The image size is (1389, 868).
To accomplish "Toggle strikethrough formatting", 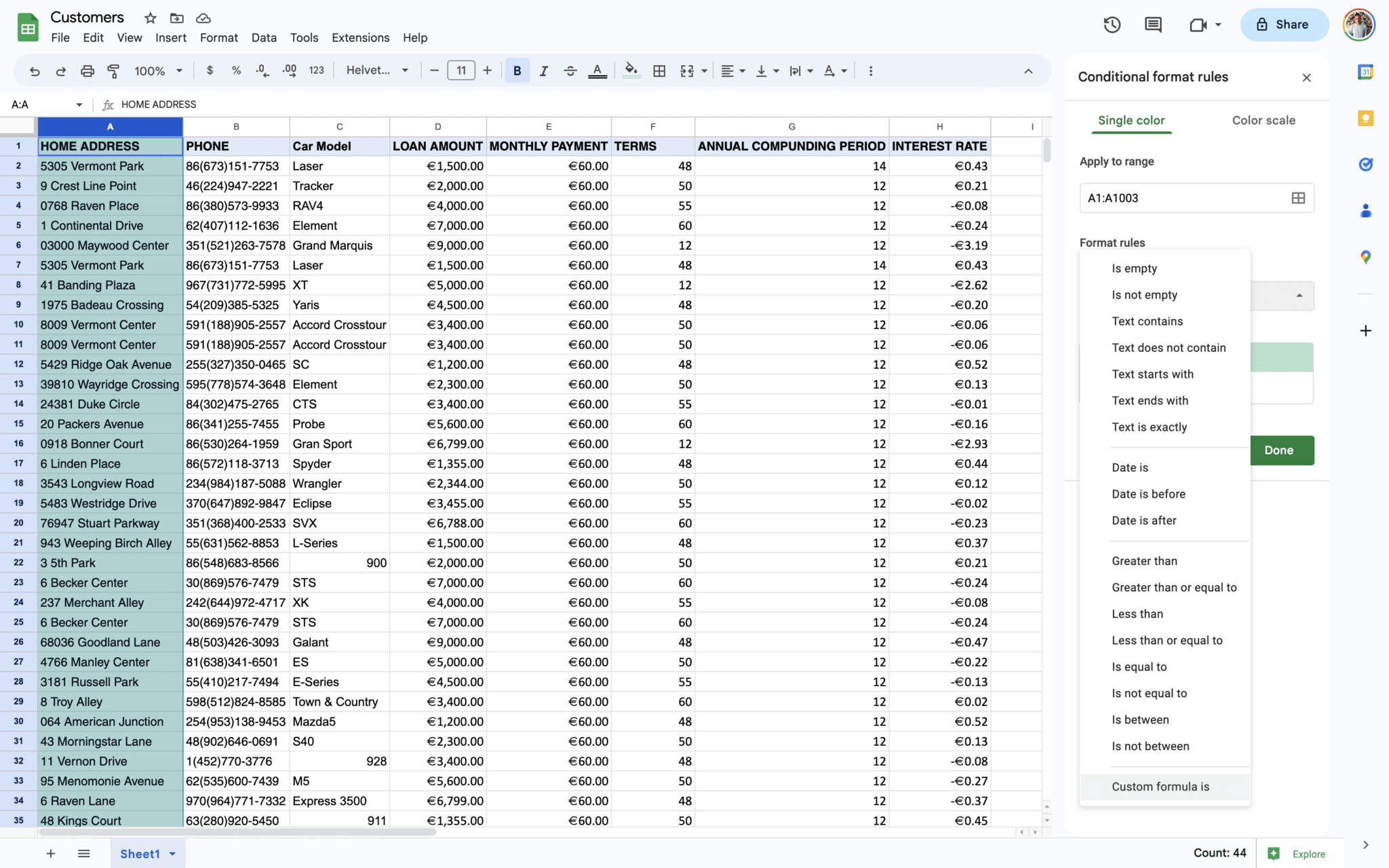I will coord(570,71).
